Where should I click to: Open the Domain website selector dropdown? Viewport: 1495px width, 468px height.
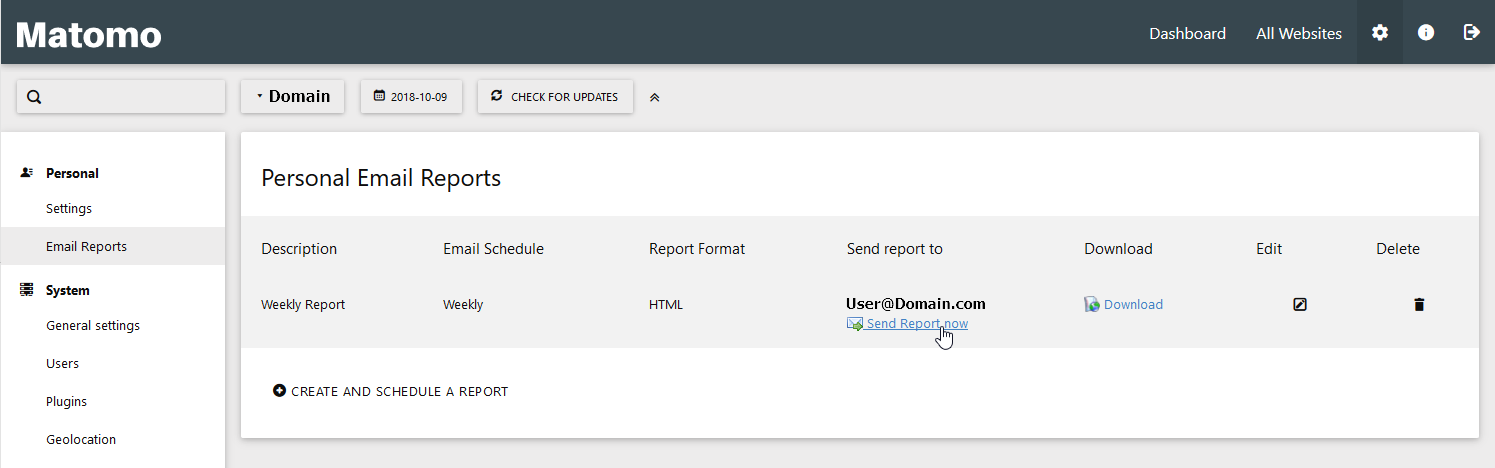(x=293, y=96)
